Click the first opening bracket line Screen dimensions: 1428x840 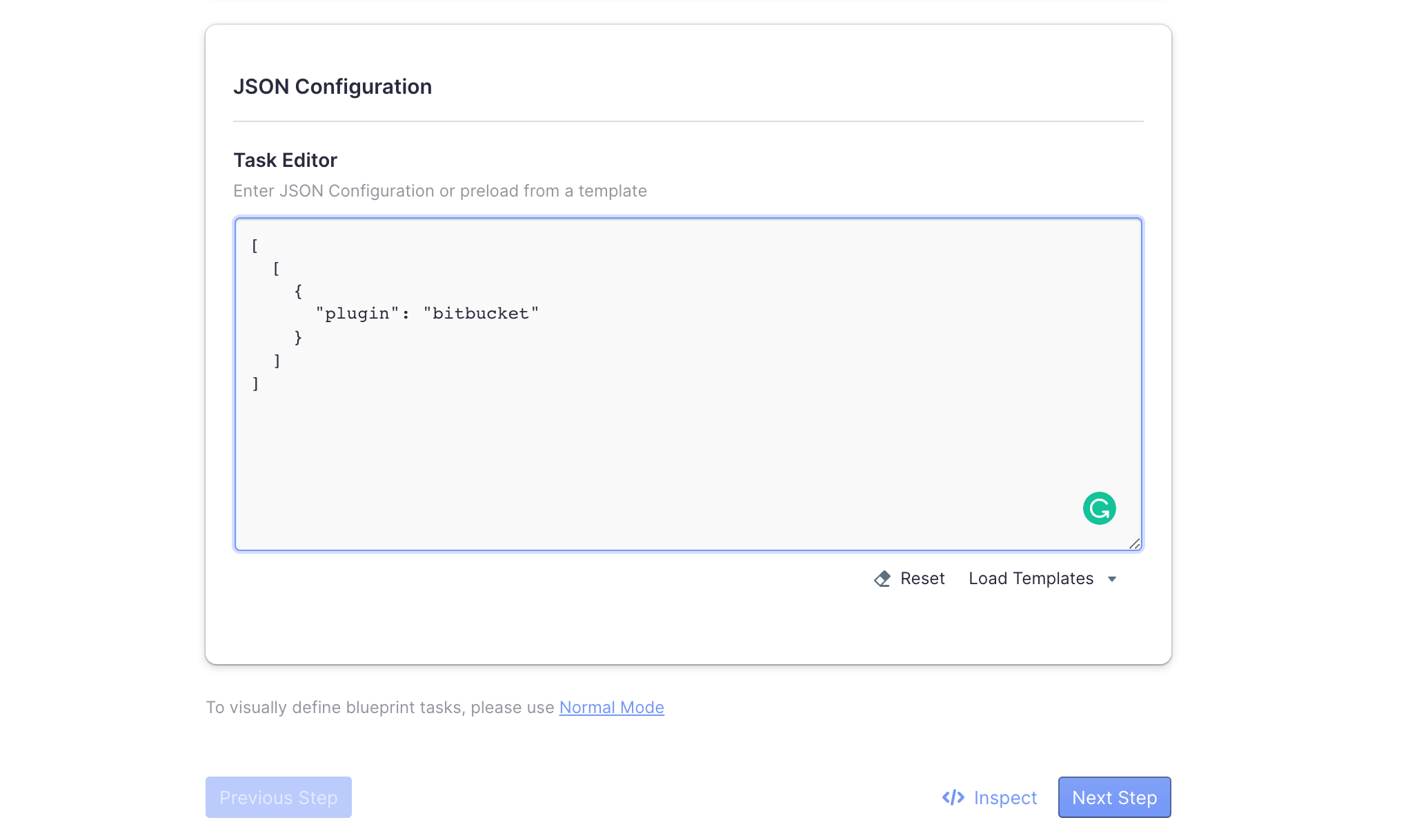(255, 246)
